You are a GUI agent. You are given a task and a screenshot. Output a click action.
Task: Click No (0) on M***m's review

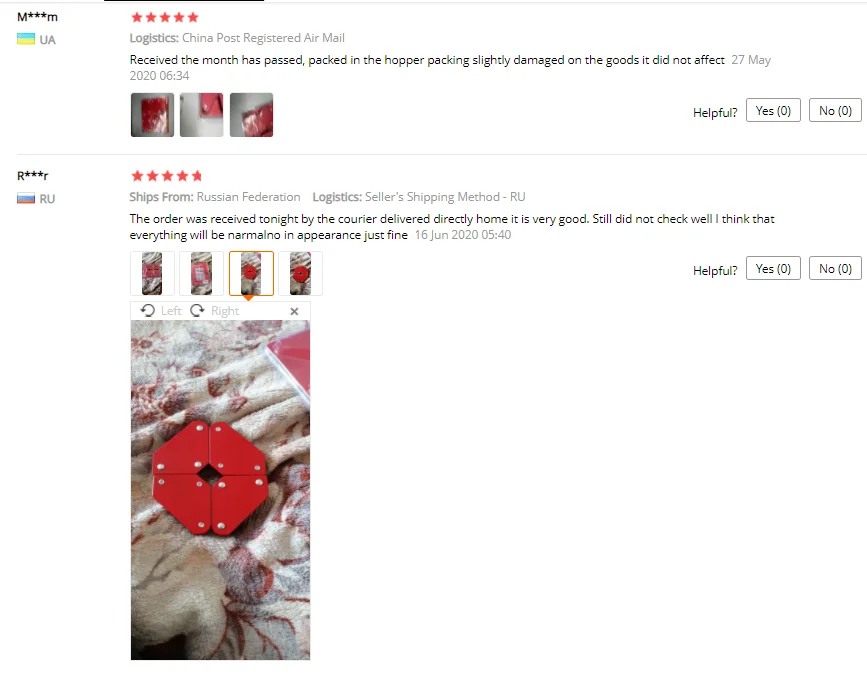[x=835, y=111]
